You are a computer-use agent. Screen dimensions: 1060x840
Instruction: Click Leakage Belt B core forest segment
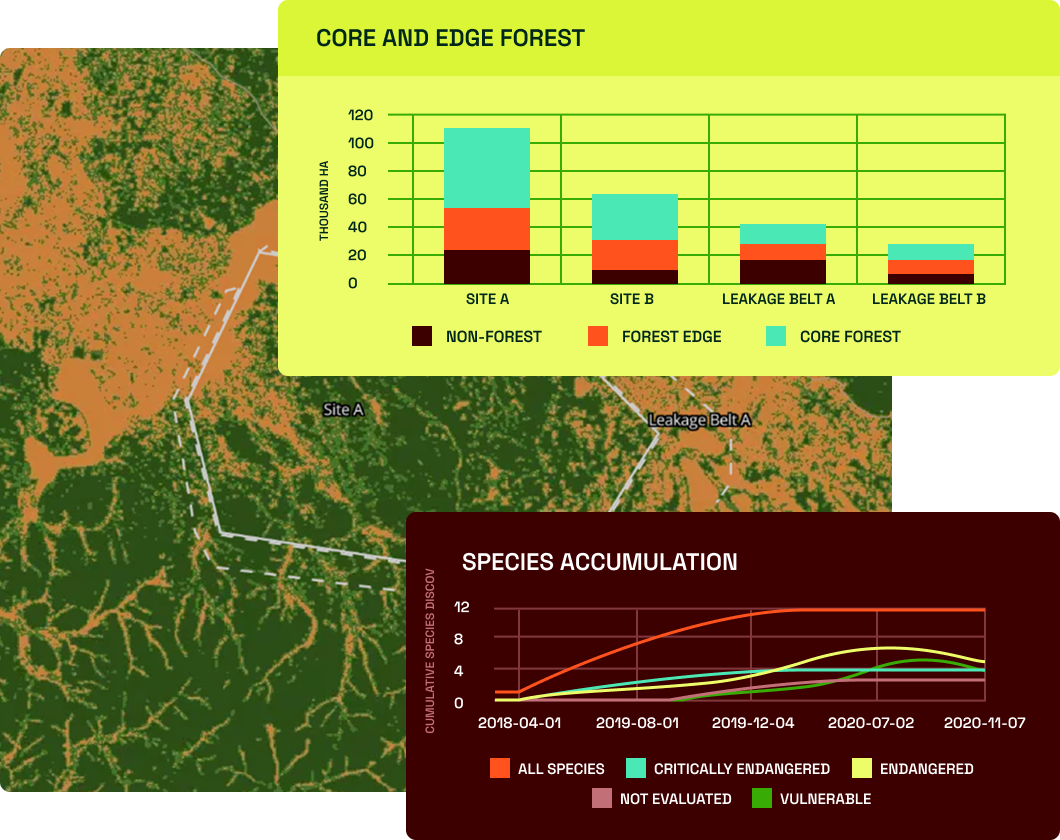tap(931, 252)
